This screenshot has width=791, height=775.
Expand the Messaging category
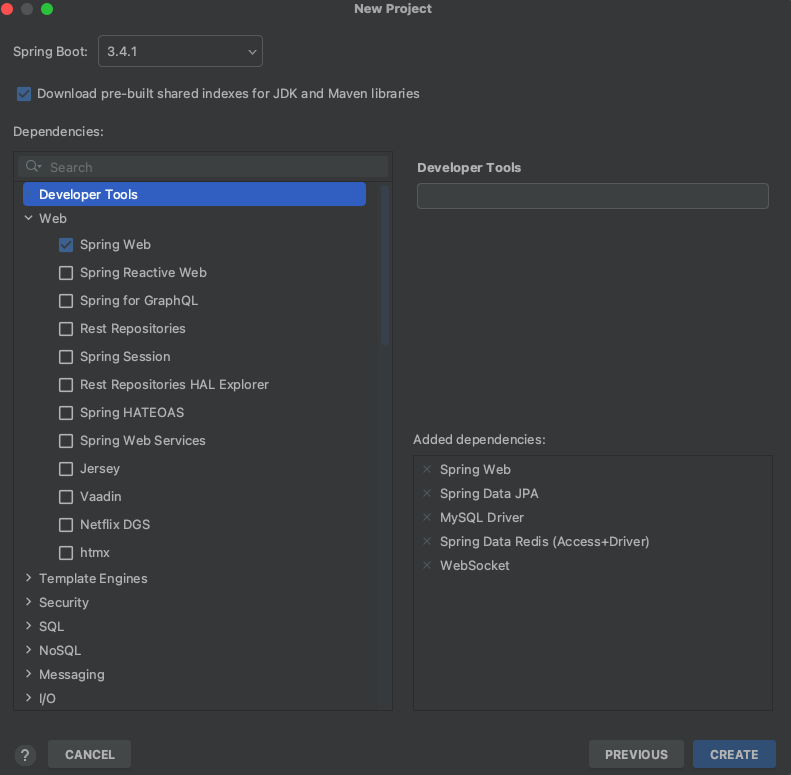pos(29,674)
